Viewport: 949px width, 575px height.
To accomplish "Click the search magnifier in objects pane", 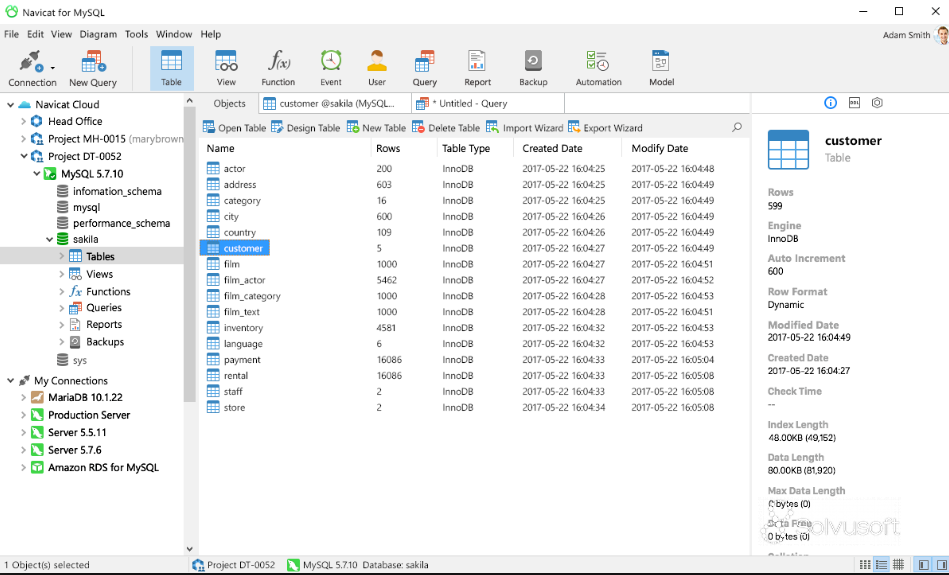I will [x=737, y=128].
